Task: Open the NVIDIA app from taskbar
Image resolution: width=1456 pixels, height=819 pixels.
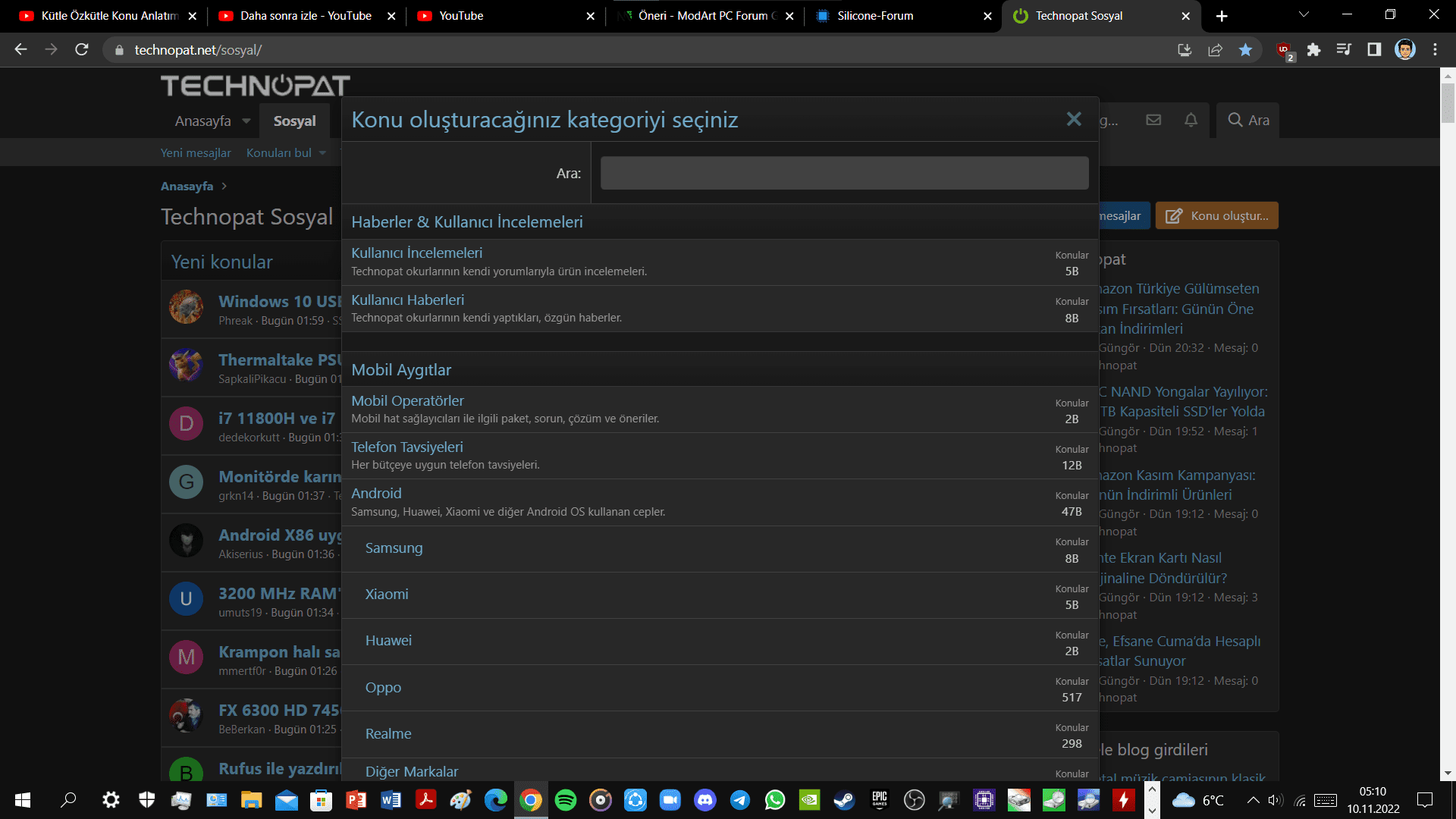Action: point(810,799)
